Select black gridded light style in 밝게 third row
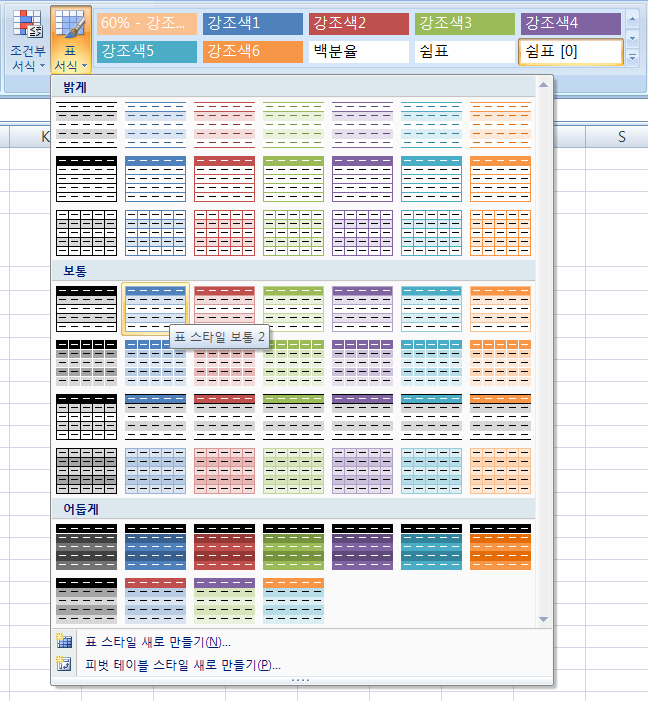 [x=86, y=233]
